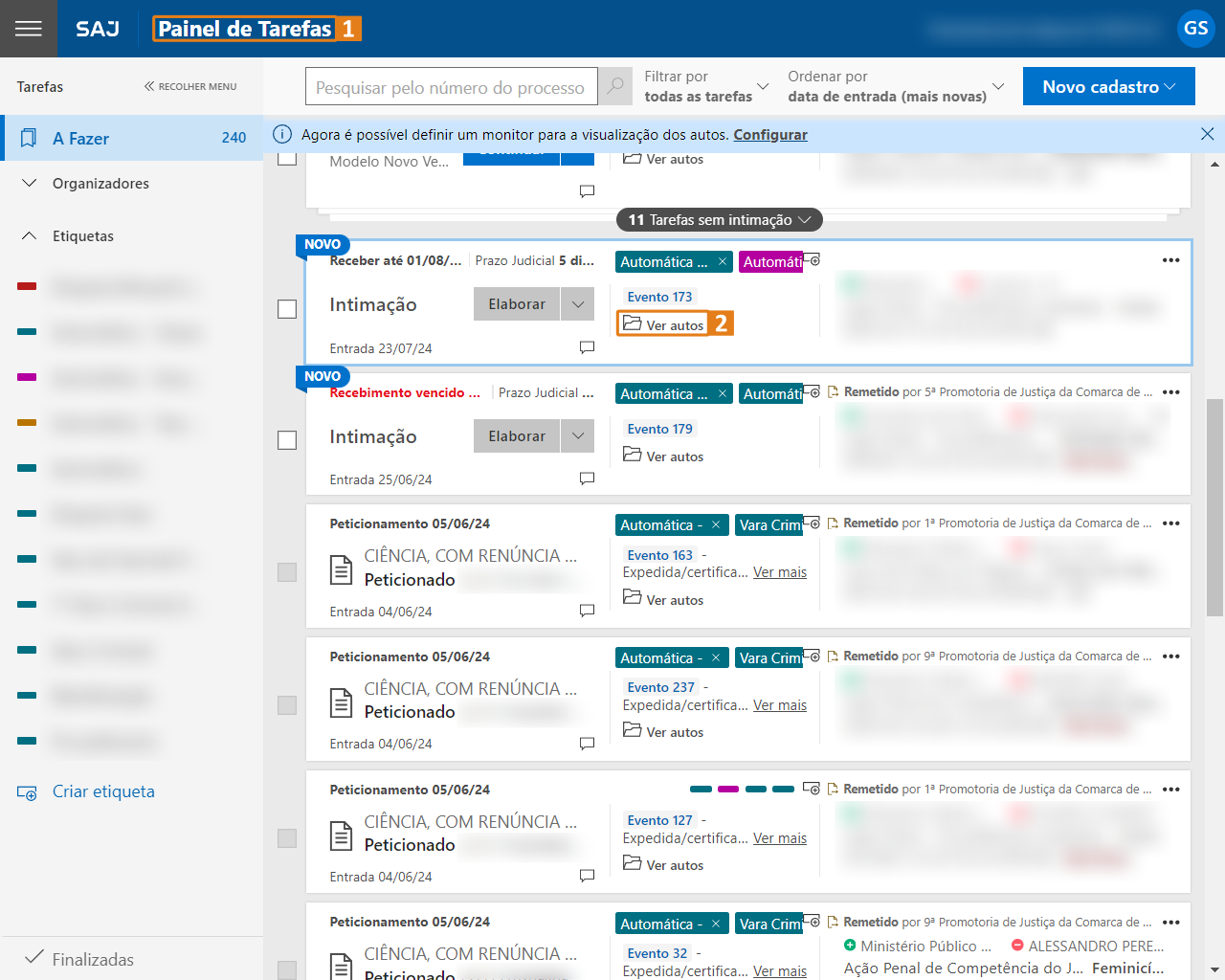This screenshot has width=1225, height=980.
Task: Click the red etiqueta color swatch
Action: [x=27, y=286]
